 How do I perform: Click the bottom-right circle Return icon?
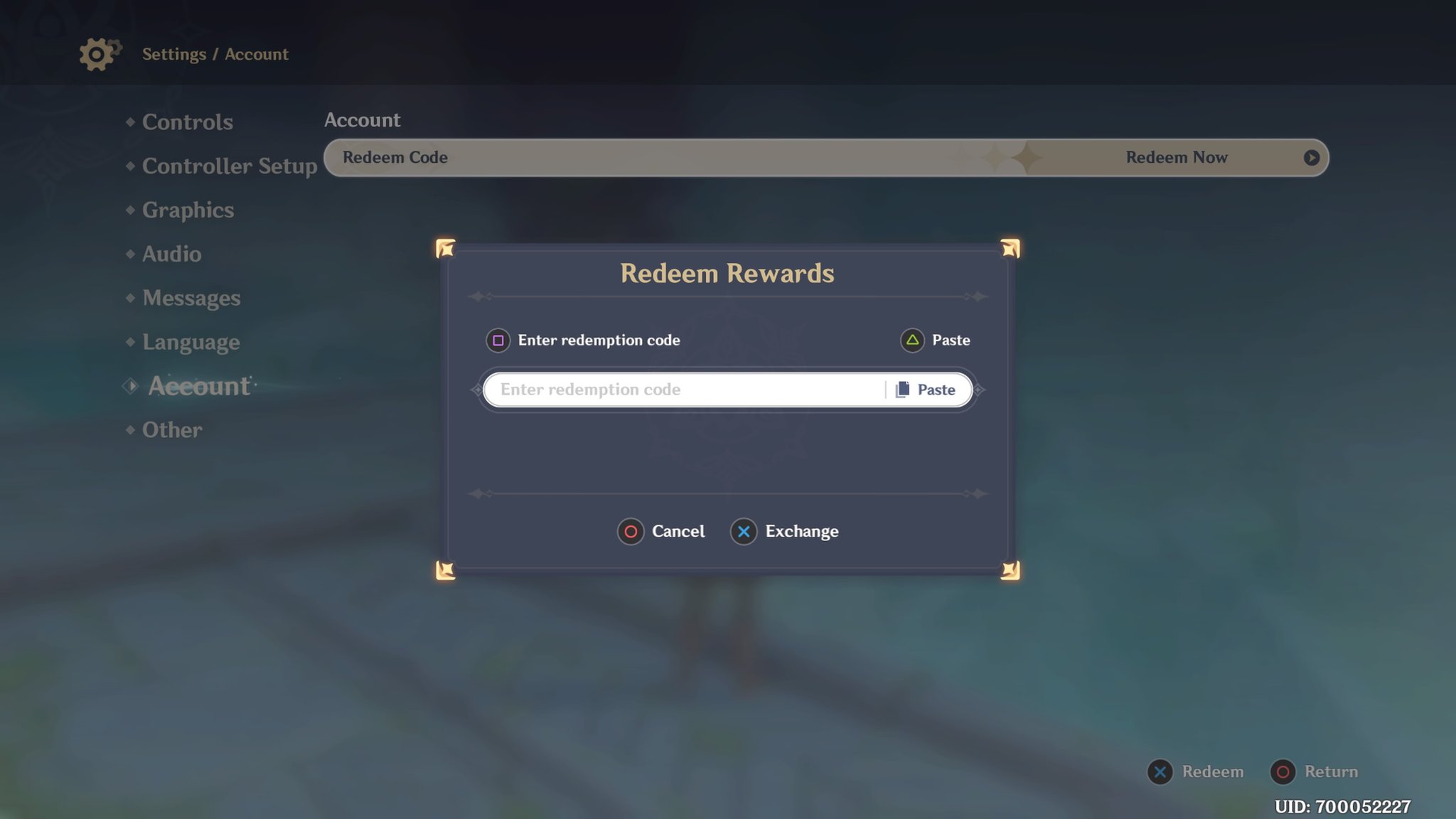coord(1283,772)
